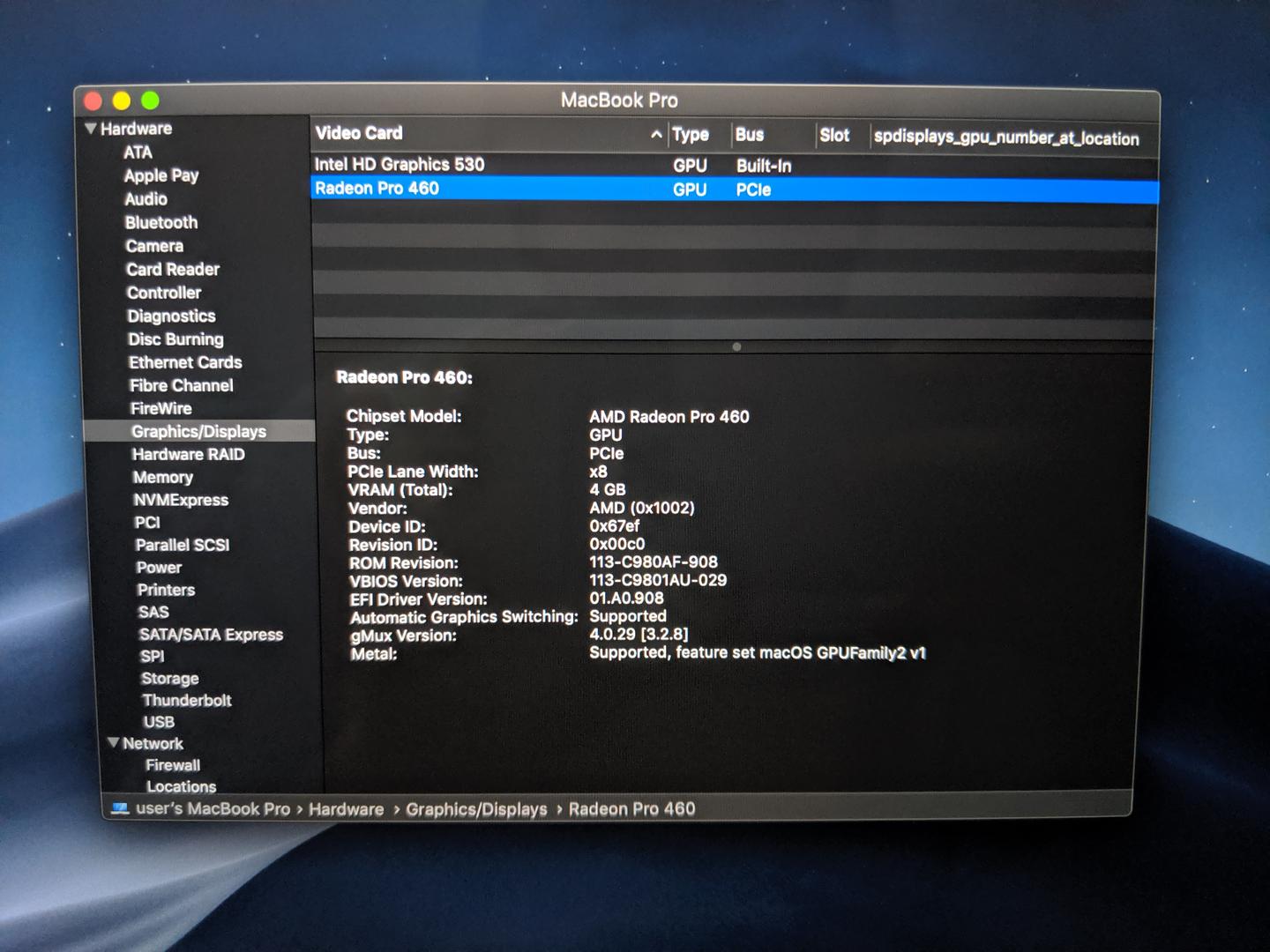The width and height of the screenshot is (1270, 952).
Task: Select Fibre Channel in the sidebar
Action: coord(181,385)
